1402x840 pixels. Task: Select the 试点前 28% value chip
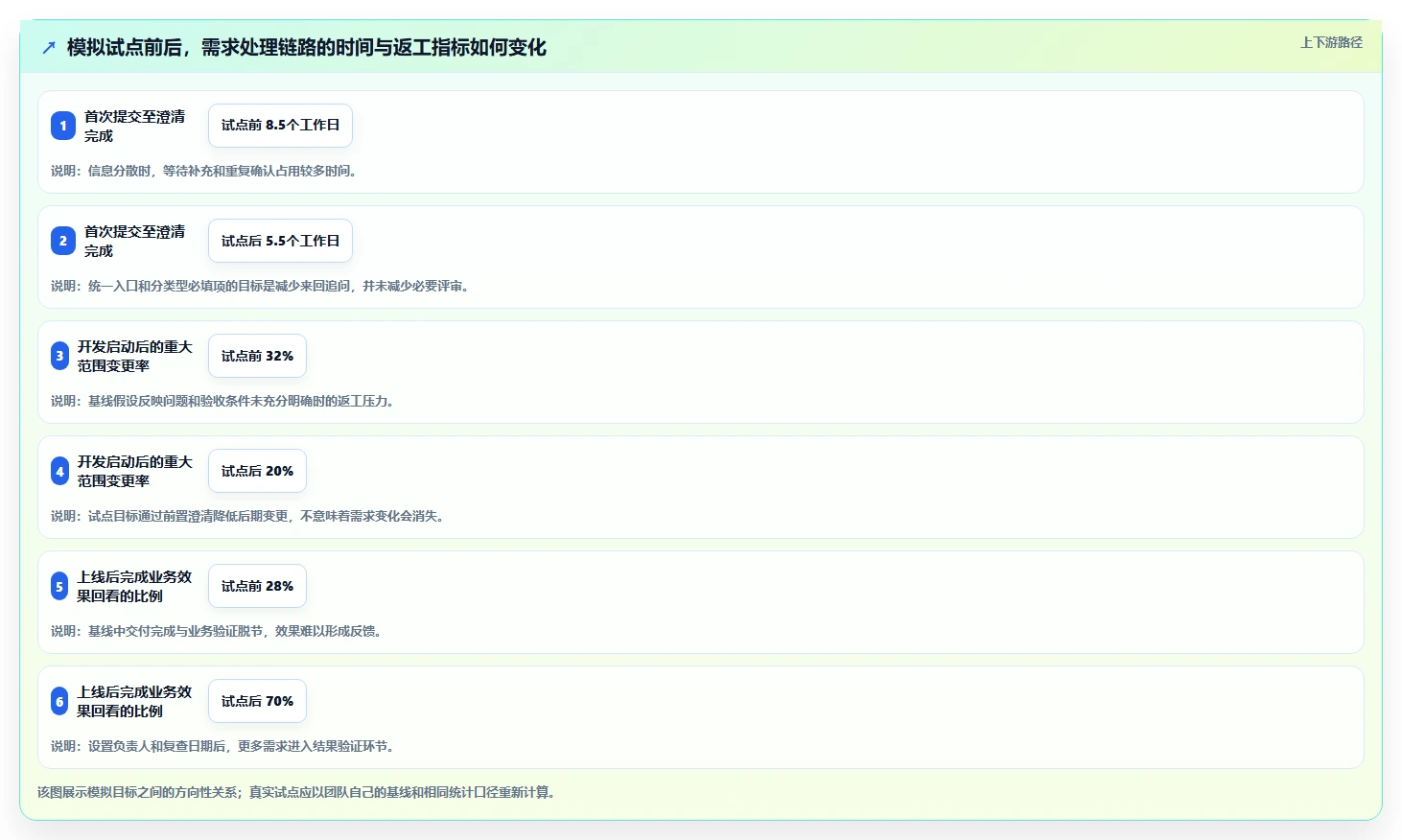pyautogui.click(x=257, y=586)
